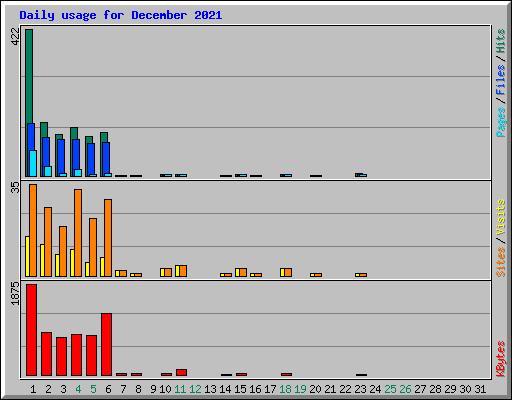Click the 1875 KBytes scale value
512x400 pixels.
pyautogui.click(x=15, y=293)
